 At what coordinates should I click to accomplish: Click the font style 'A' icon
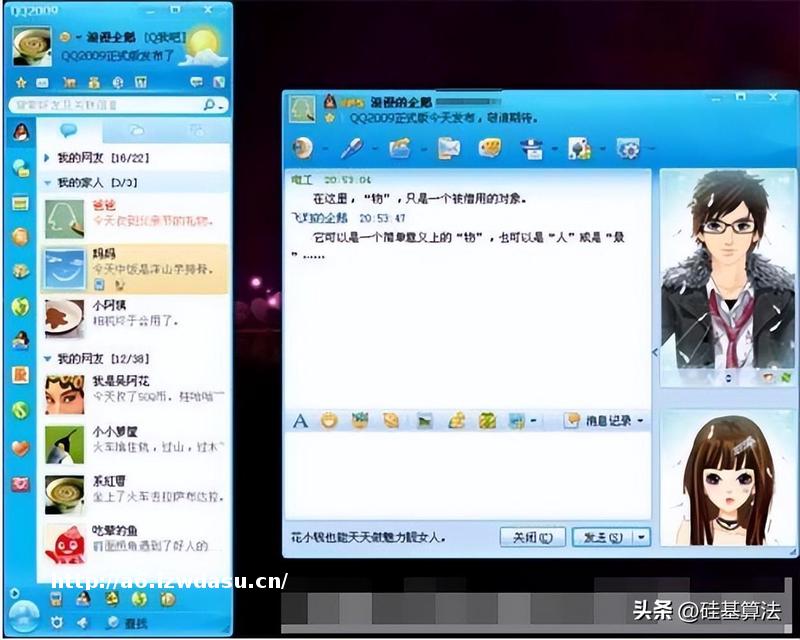coord(299,421)
